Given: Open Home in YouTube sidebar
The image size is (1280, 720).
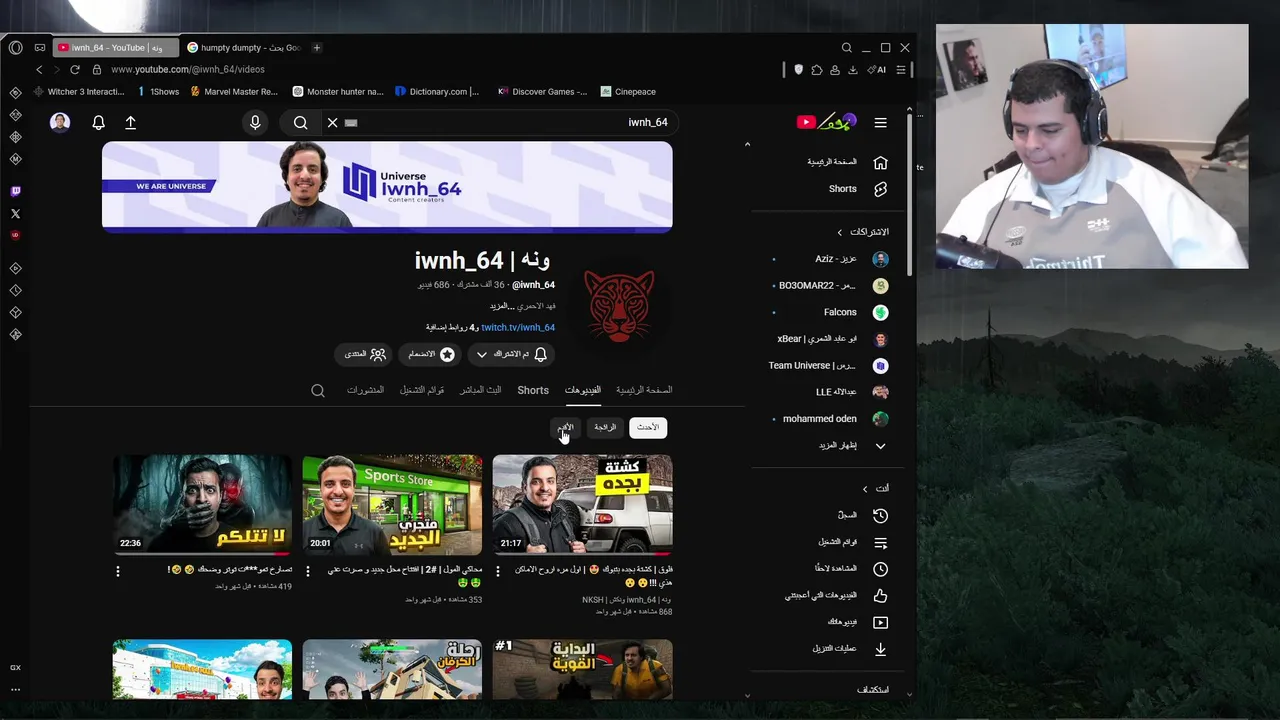Looking at the screenshot, I should tap(847, 162).
